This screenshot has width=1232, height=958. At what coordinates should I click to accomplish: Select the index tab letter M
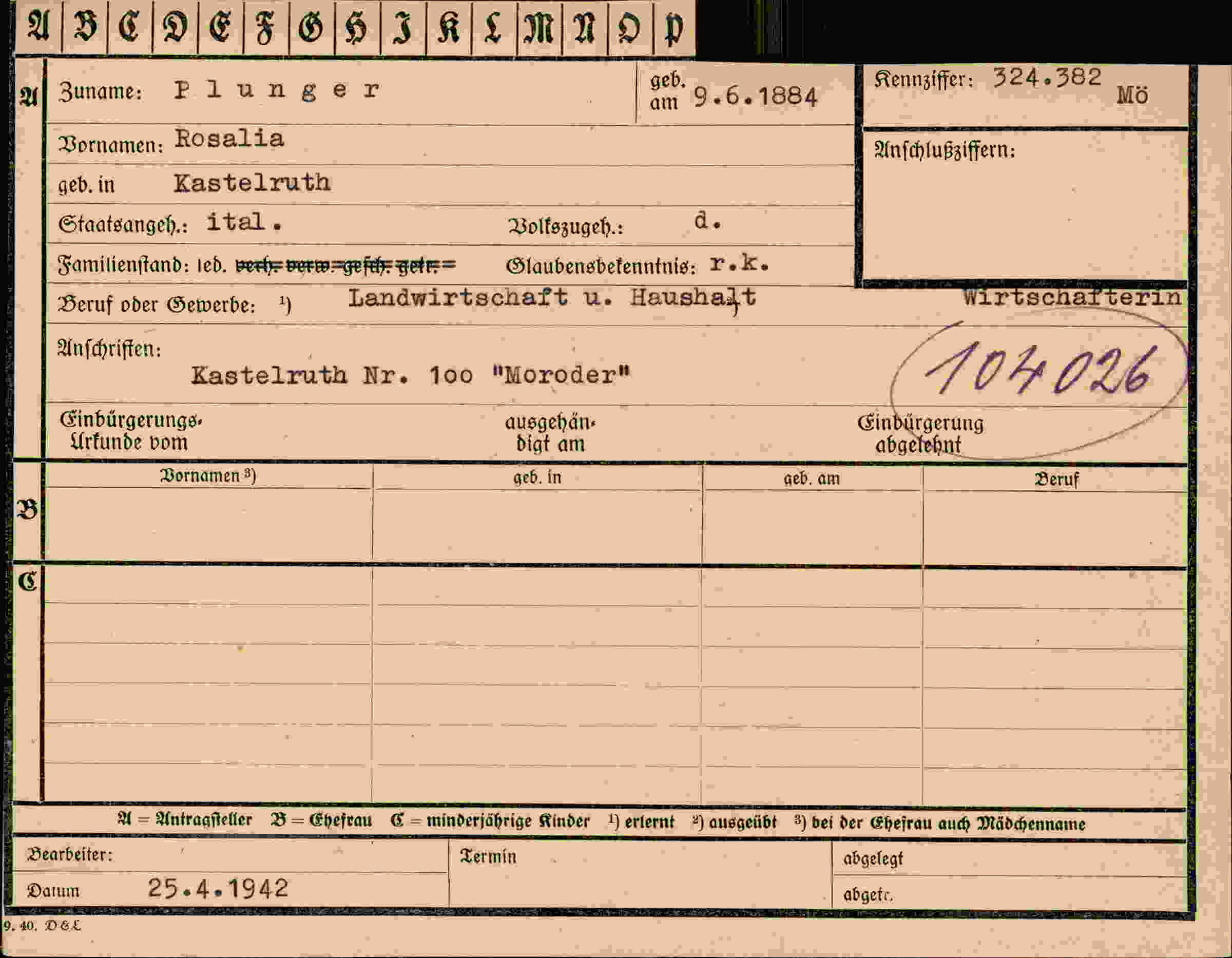tap(538, 27)
